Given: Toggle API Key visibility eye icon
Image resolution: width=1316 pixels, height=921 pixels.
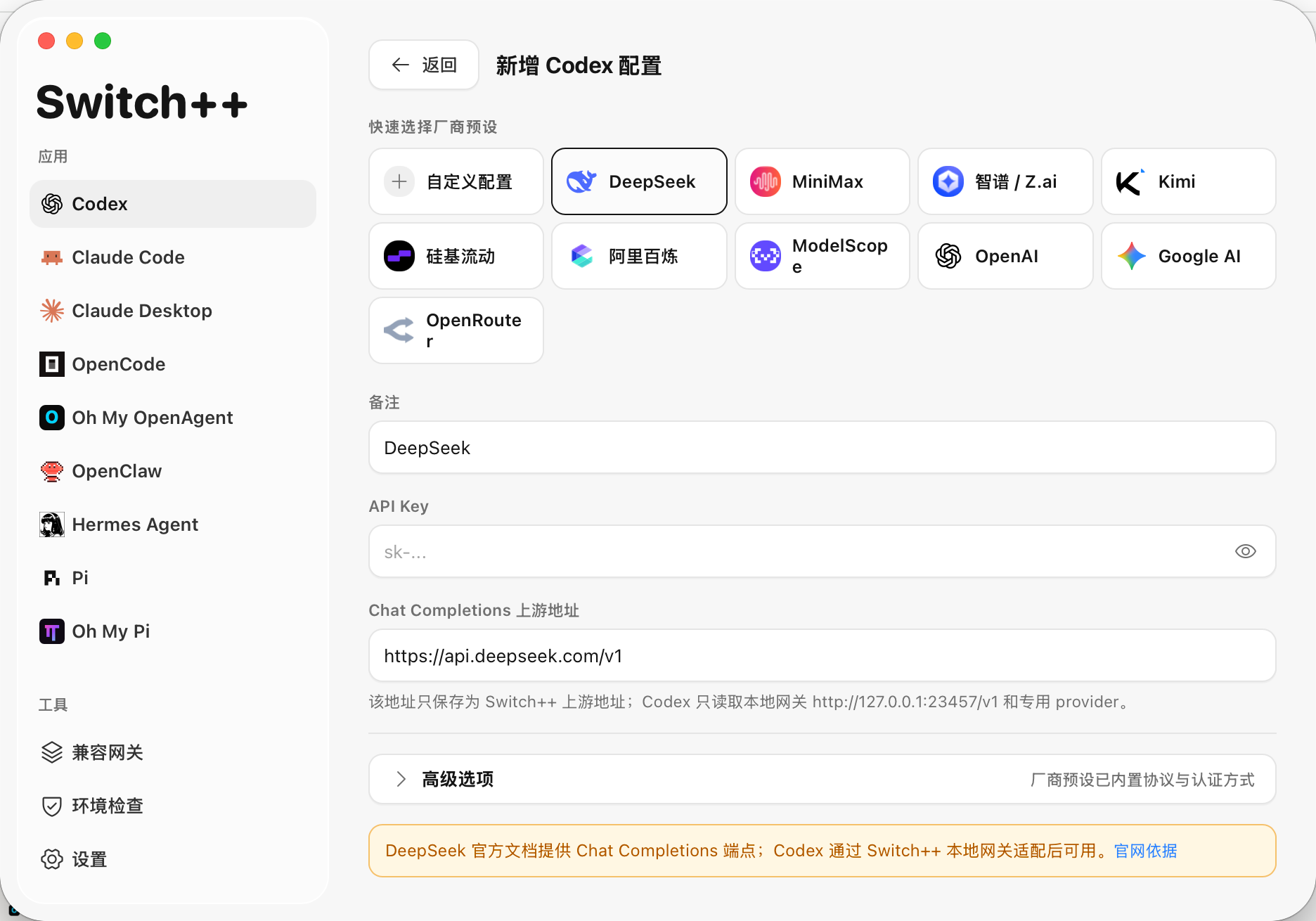Looking at the screenshot, I should coord(1245,551).
